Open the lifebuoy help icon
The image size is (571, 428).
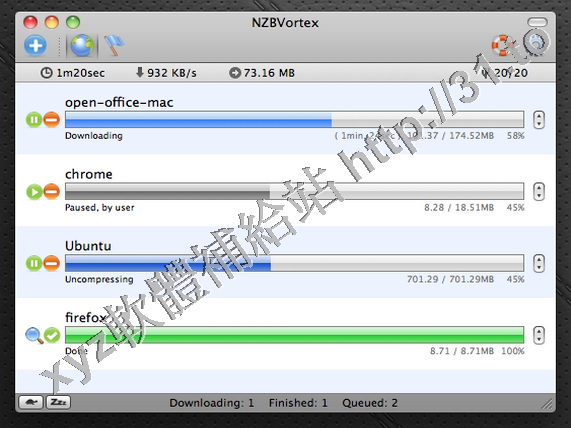tap(503, 45)
